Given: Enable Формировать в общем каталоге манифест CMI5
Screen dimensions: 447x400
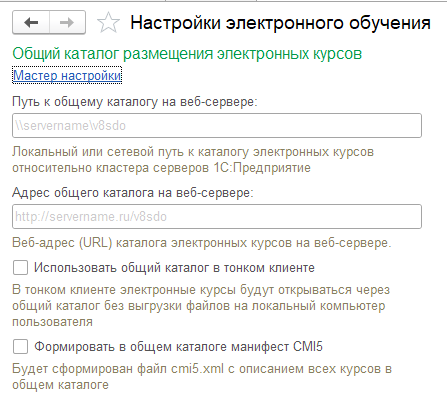Looking at the screenshot, I should pos(20,347).
